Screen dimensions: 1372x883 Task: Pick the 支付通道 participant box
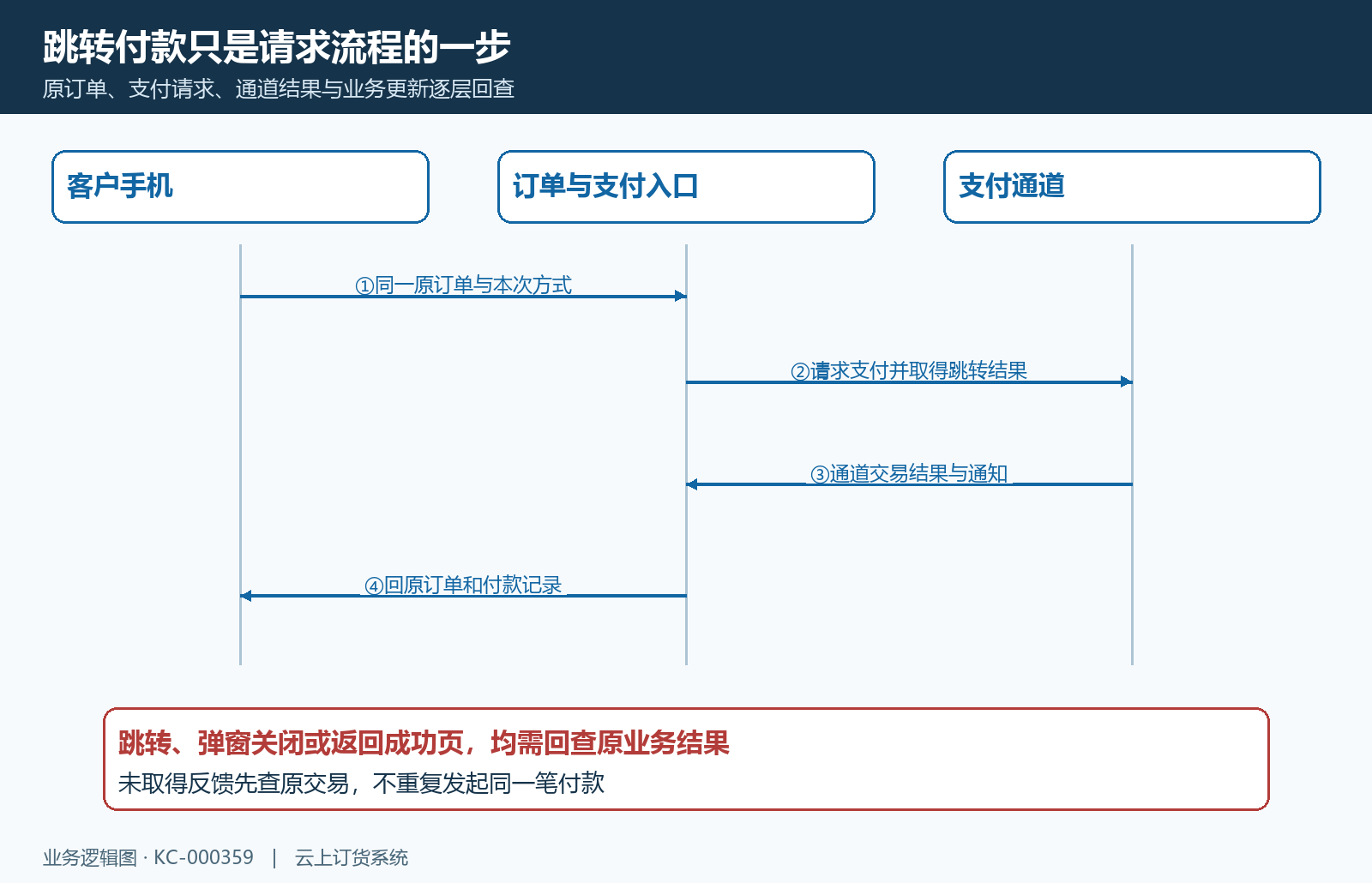(x=1132, y=187)
